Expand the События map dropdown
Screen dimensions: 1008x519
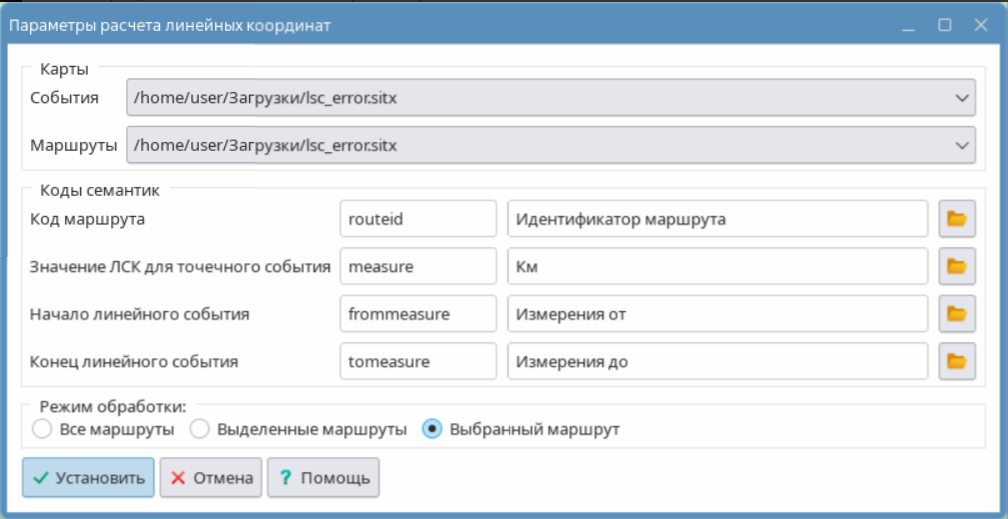click(x=962, y=98)
